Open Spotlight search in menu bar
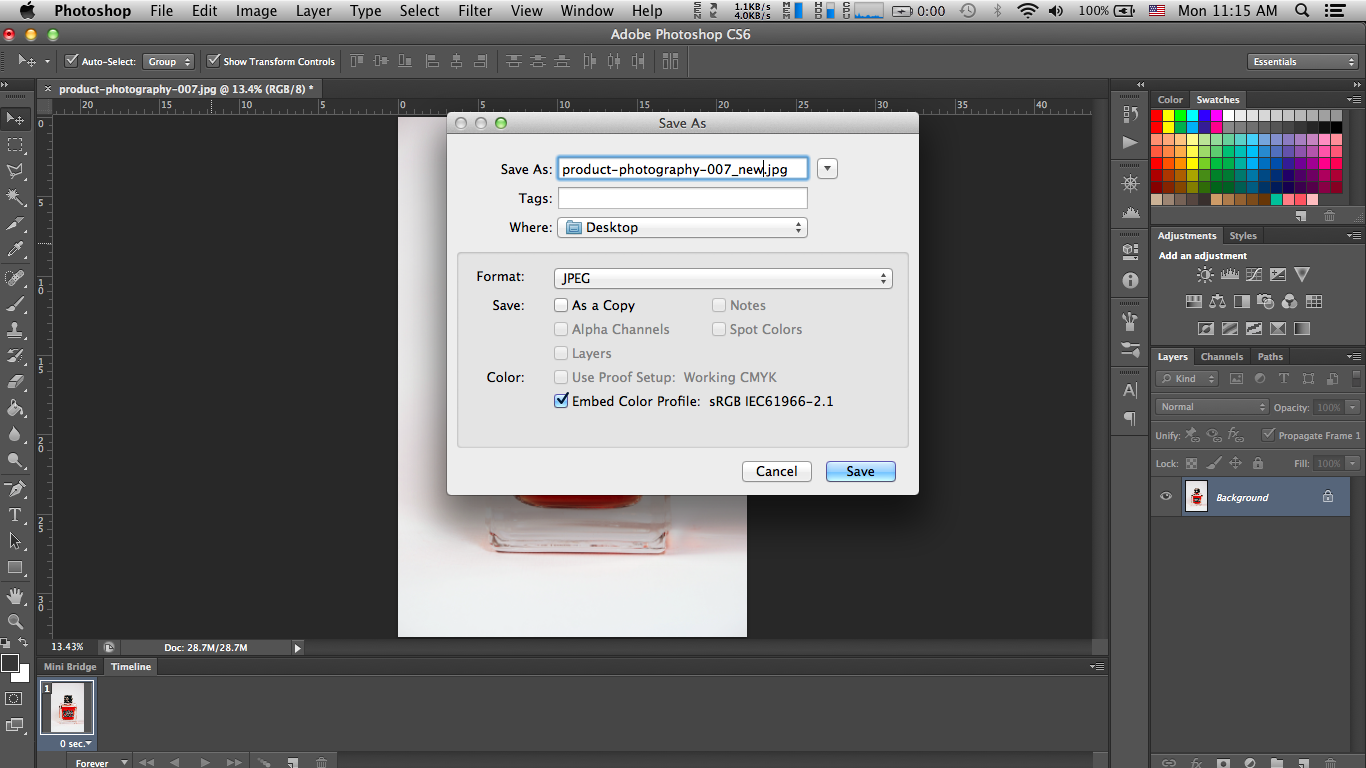 [x=1302, y=11]
